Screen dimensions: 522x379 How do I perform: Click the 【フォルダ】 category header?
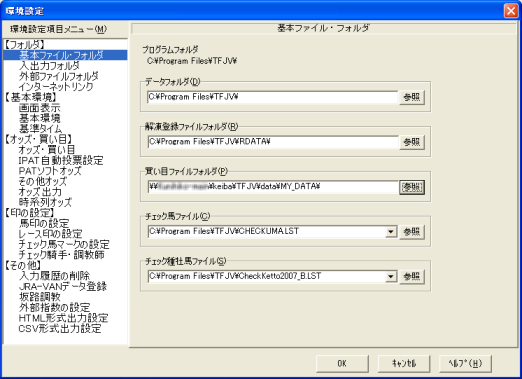pyautogui.click(x=25, y=45)
